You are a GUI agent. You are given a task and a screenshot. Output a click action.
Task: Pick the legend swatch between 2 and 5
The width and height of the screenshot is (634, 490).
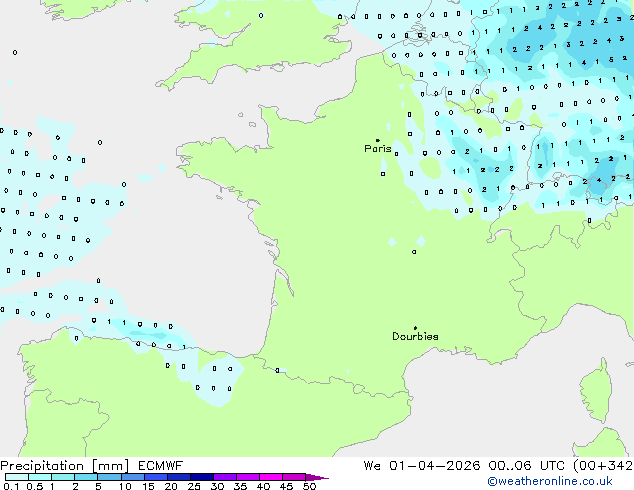coord(86,477)
